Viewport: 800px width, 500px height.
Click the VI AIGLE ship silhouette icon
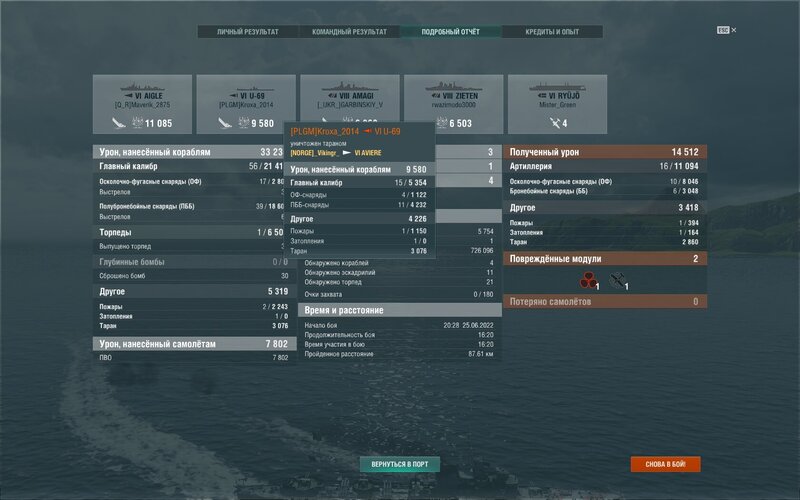pyautogui.click(x=142, y=87)
